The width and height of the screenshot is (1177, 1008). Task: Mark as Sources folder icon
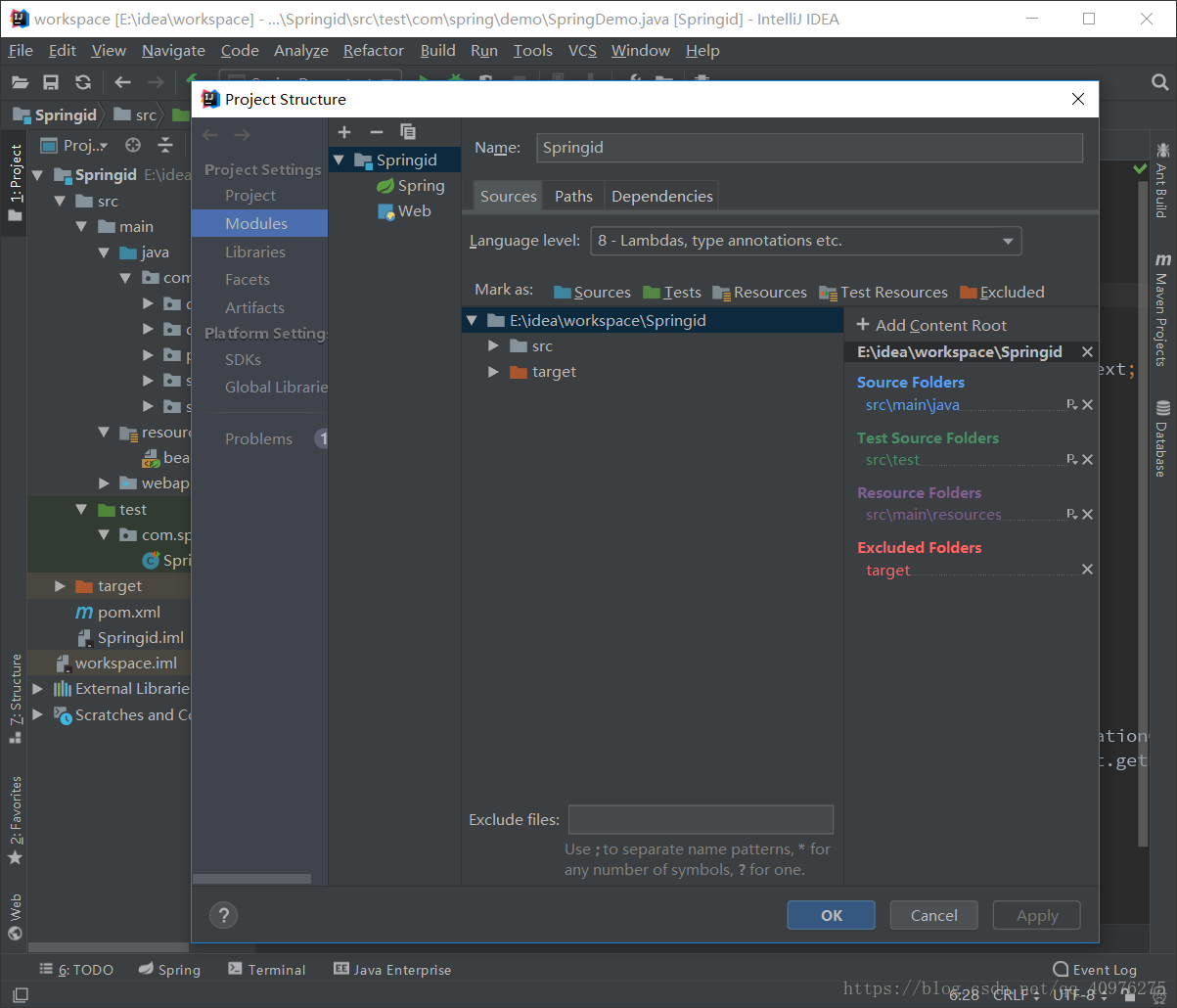[563, 292]
